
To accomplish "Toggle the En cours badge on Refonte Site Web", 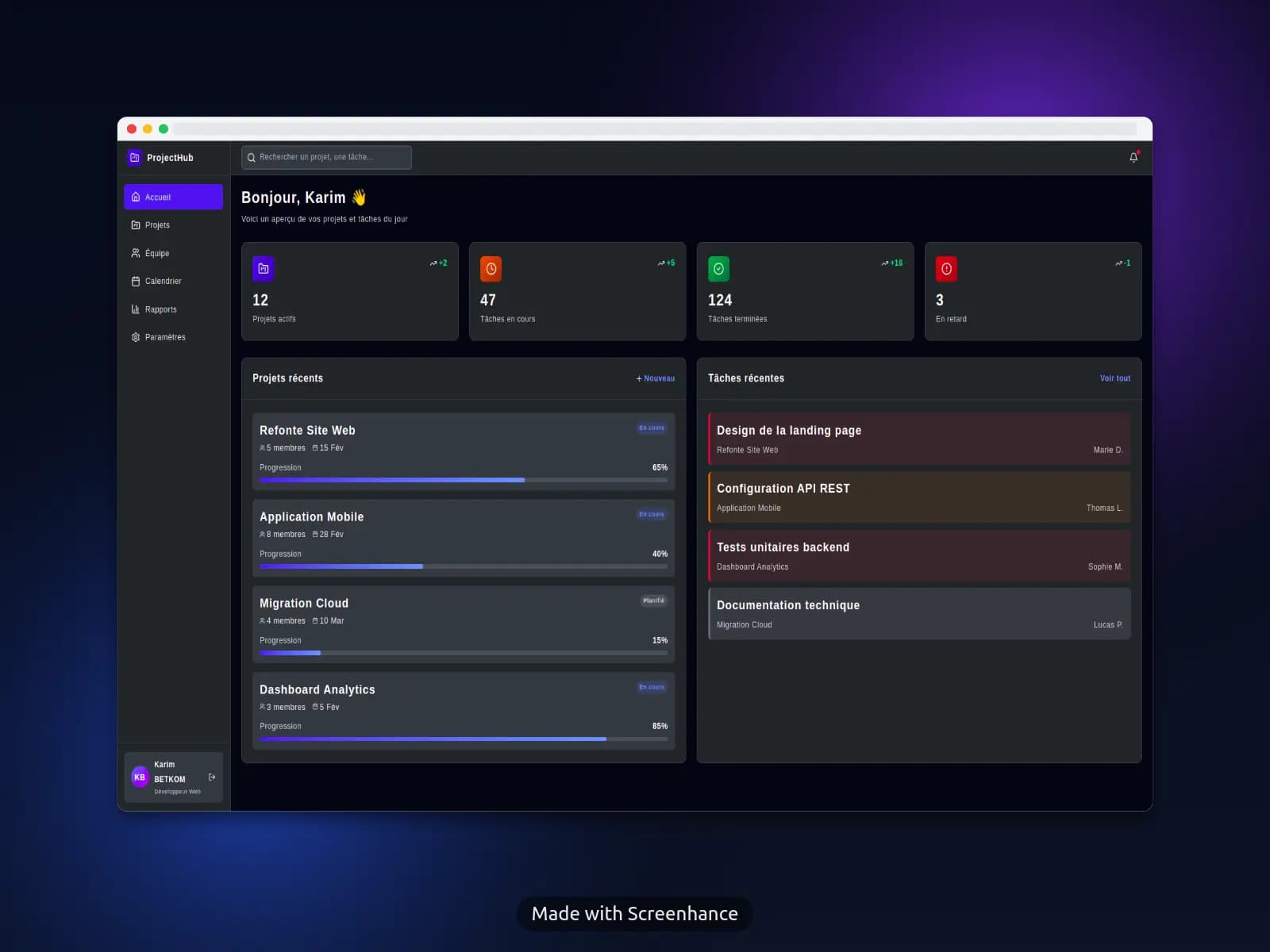I will click(650, 428).
